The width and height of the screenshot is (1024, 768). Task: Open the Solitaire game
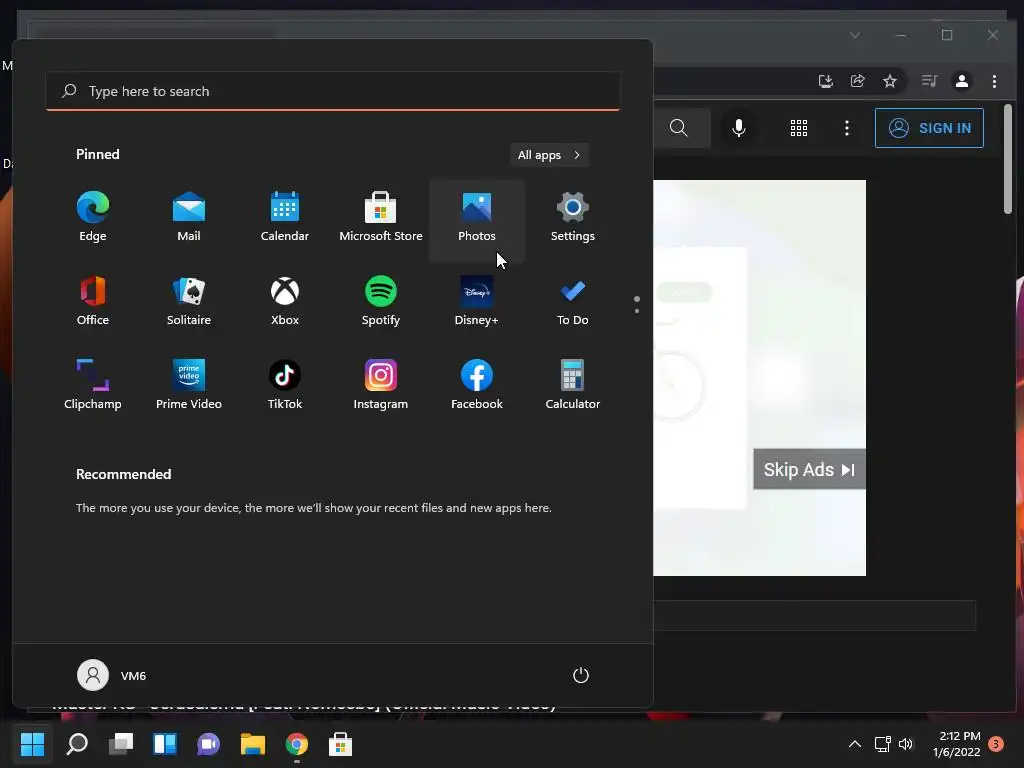coord(189,301)
